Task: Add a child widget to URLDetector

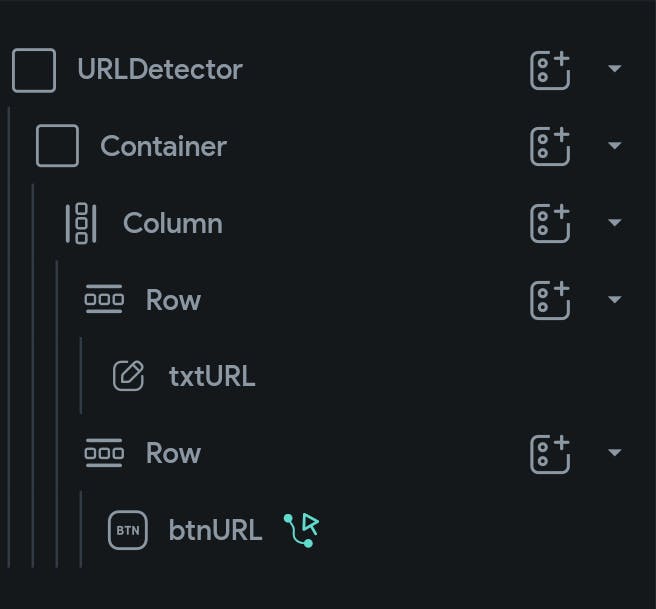Action: click(550, 70)
